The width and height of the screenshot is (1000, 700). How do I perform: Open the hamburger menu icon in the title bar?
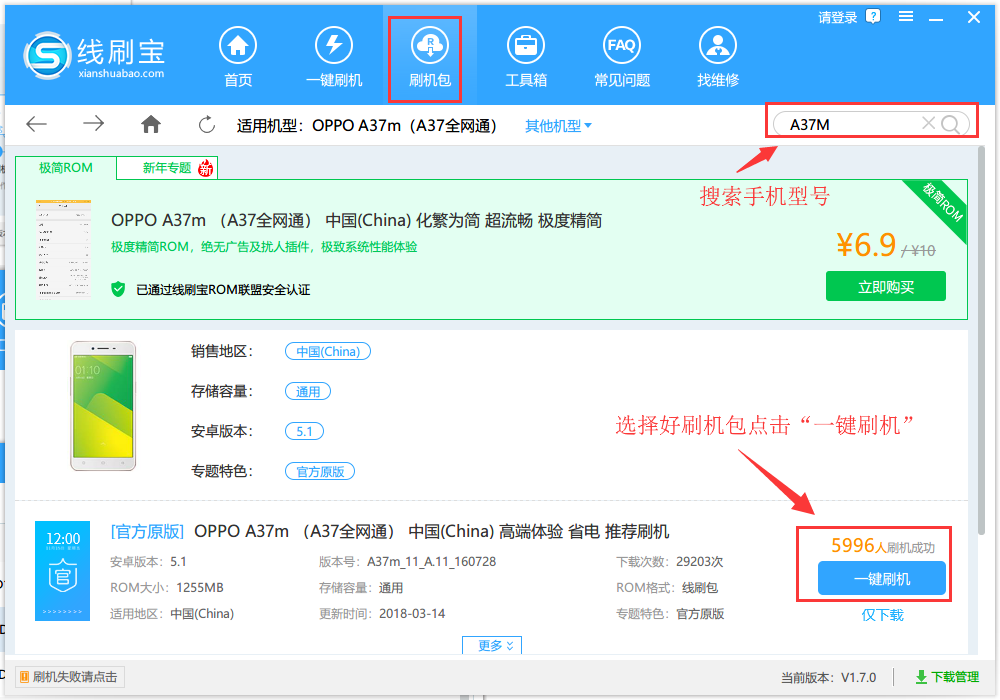click(x=906, y=17)
